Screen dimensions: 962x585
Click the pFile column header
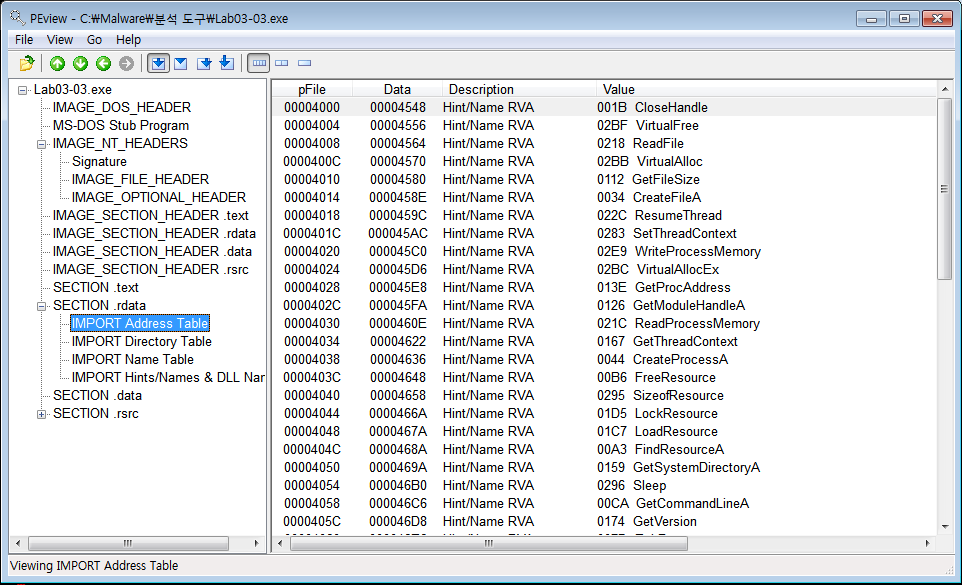tap(312, 90)
